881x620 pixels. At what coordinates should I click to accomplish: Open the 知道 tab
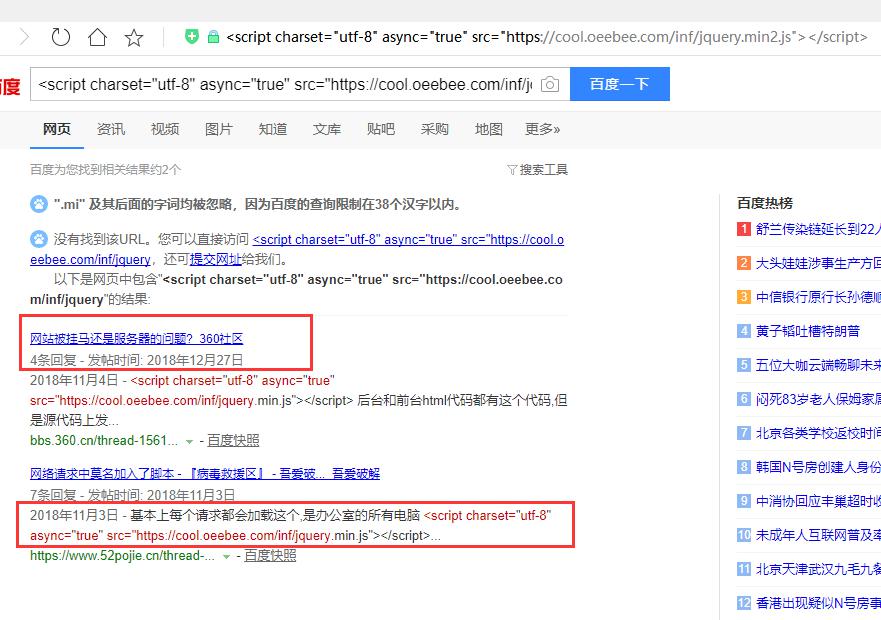coord(273,129)
